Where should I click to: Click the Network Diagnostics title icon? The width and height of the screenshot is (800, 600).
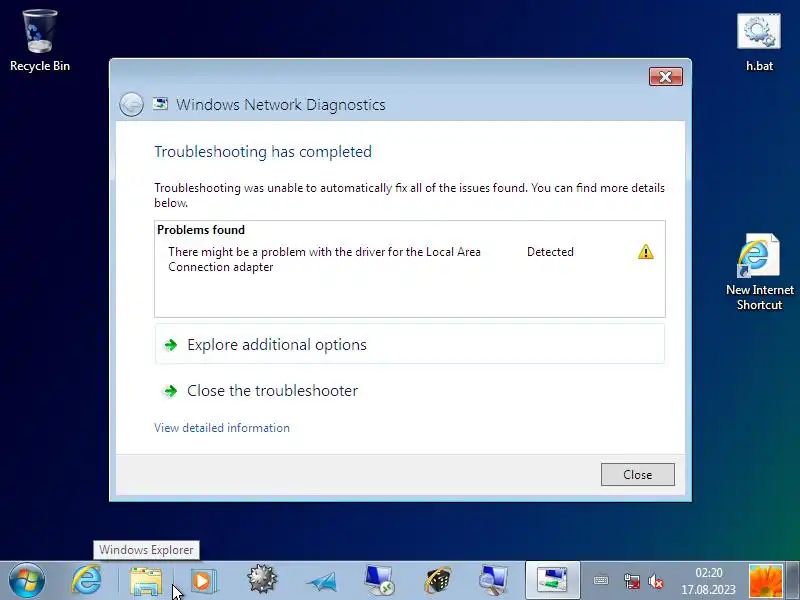160,104
